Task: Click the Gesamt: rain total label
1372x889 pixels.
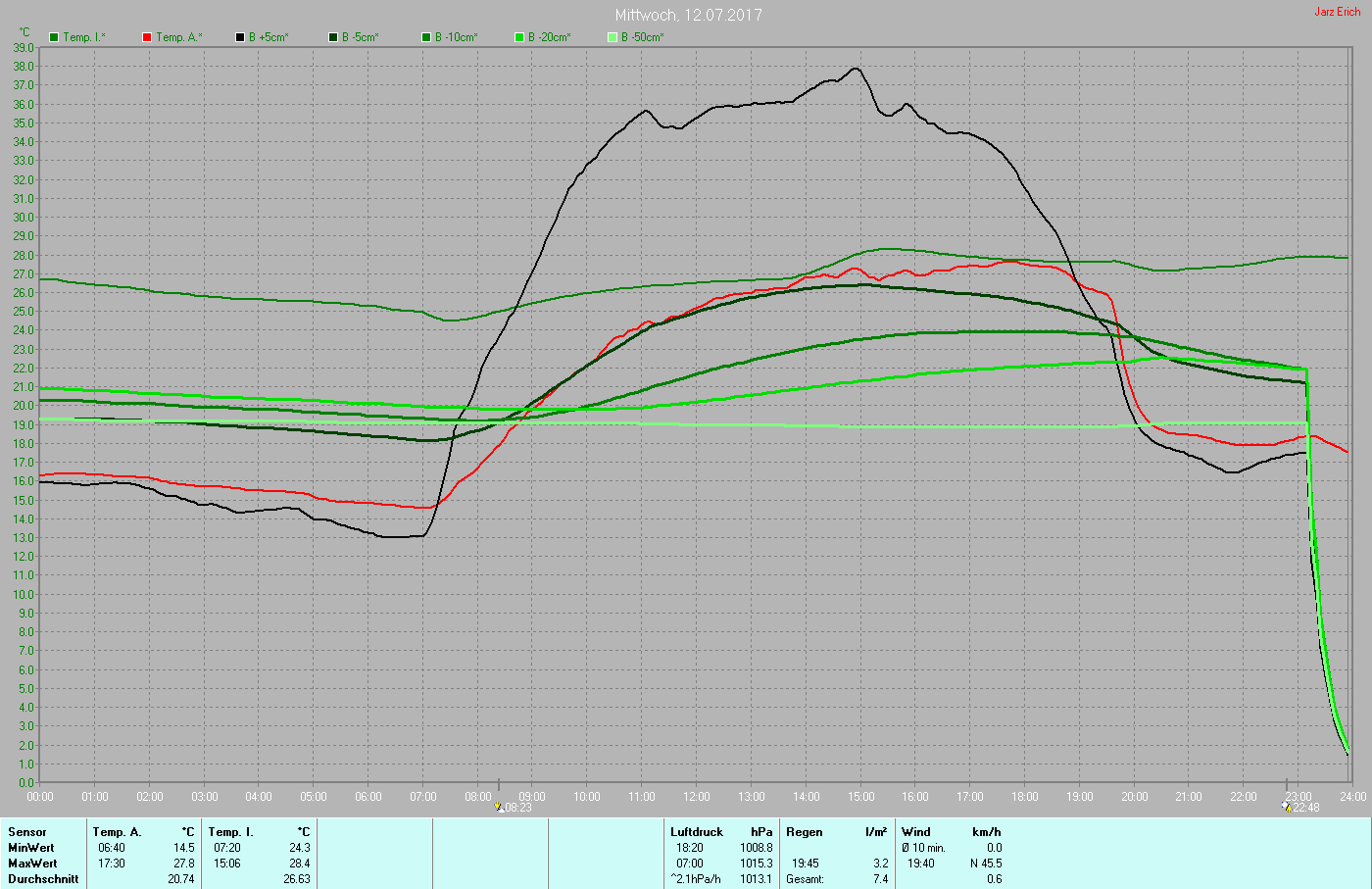Action: 806,879
